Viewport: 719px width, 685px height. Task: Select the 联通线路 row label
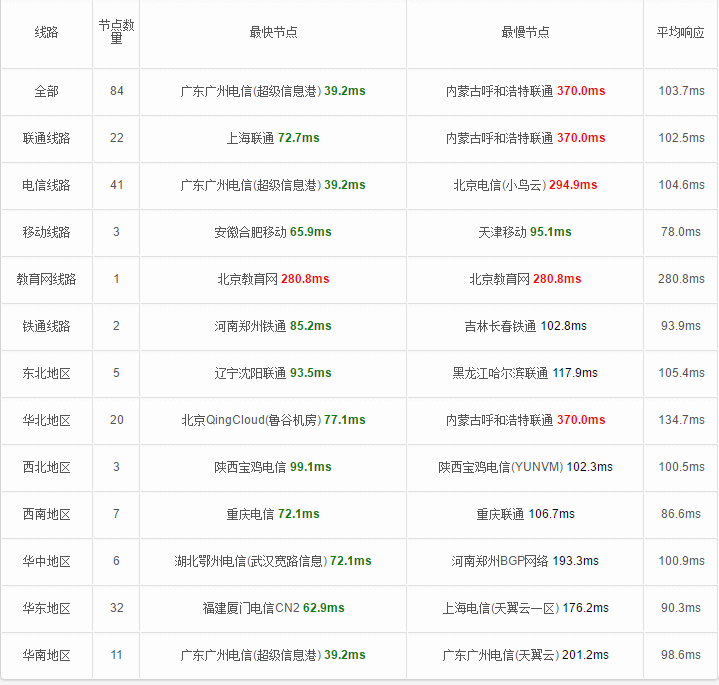pos(46,138)
